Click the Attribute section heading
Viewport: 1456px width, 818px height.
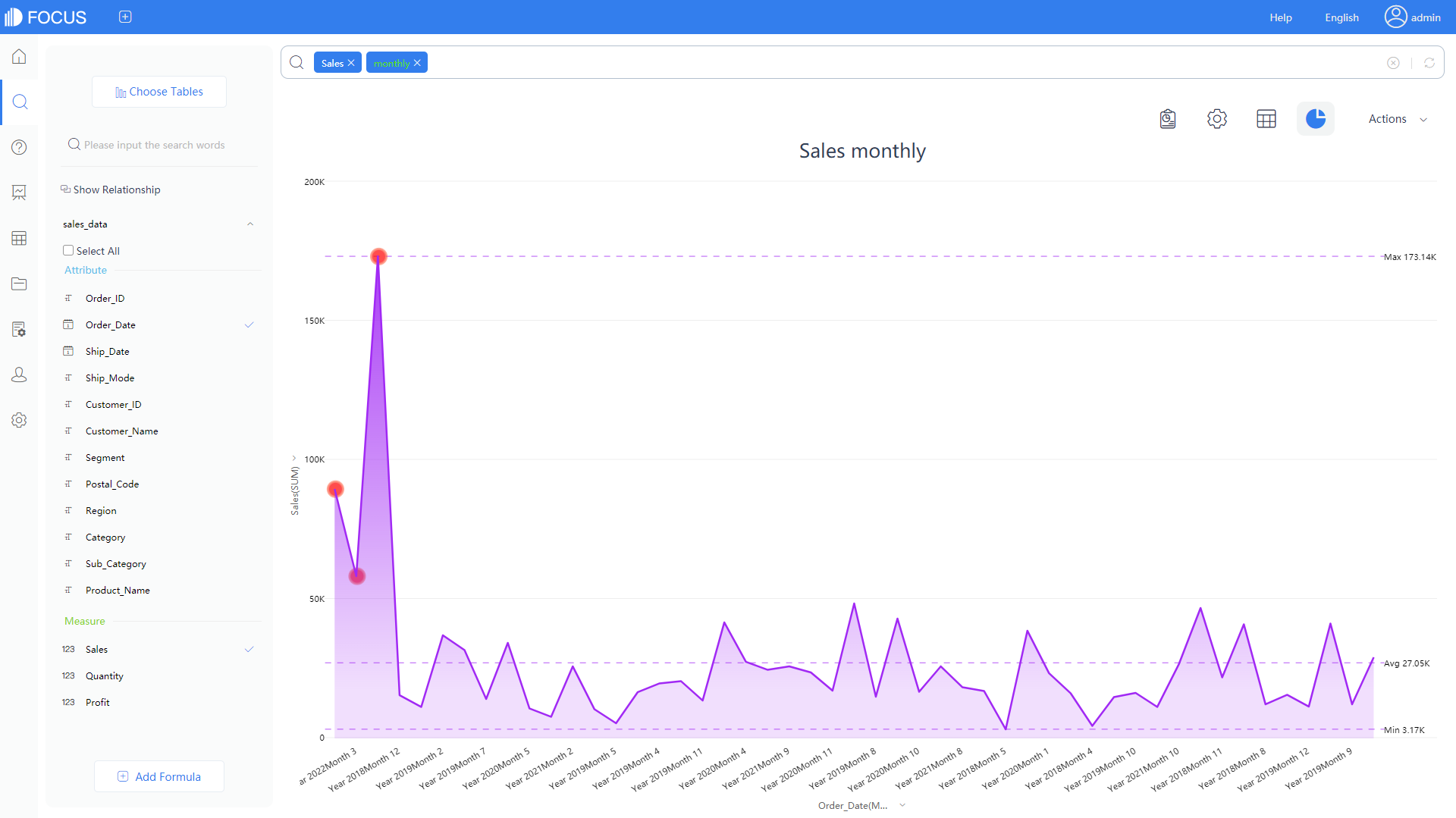[86, 270]
